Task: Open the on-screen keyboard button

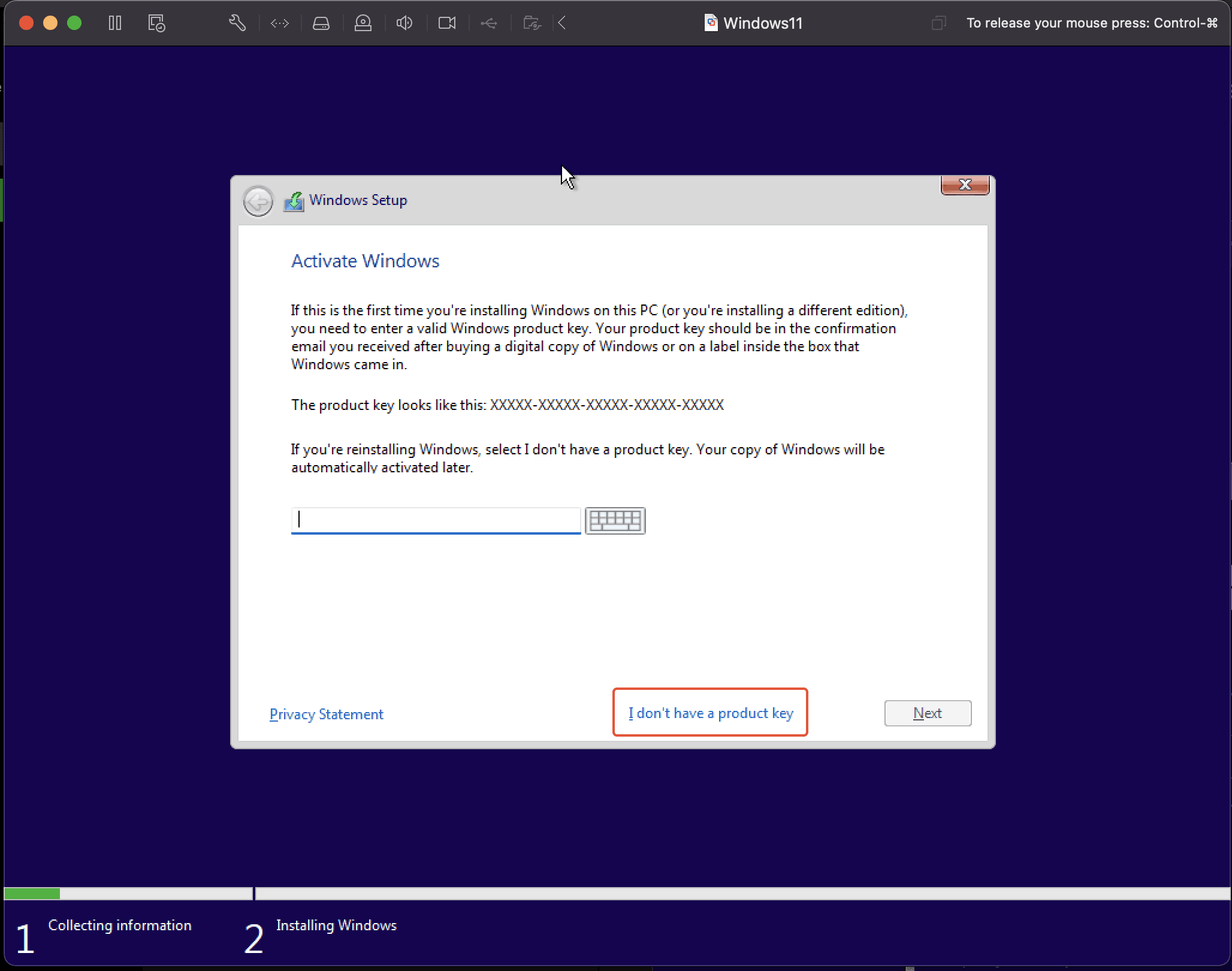Action: coord(615,520)
